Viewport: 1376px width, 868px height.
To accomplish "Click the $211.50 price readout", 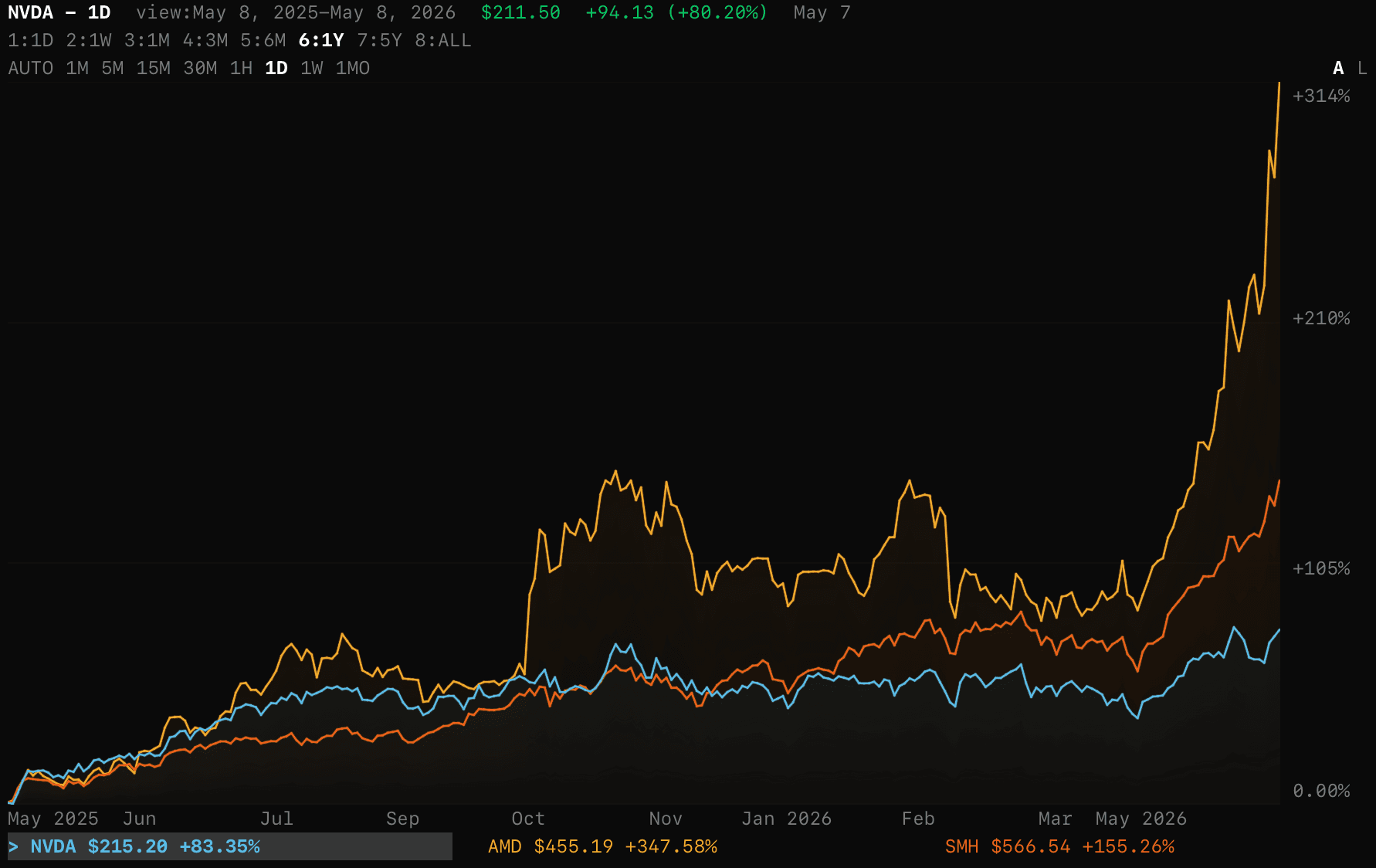I will pos(520,12).
